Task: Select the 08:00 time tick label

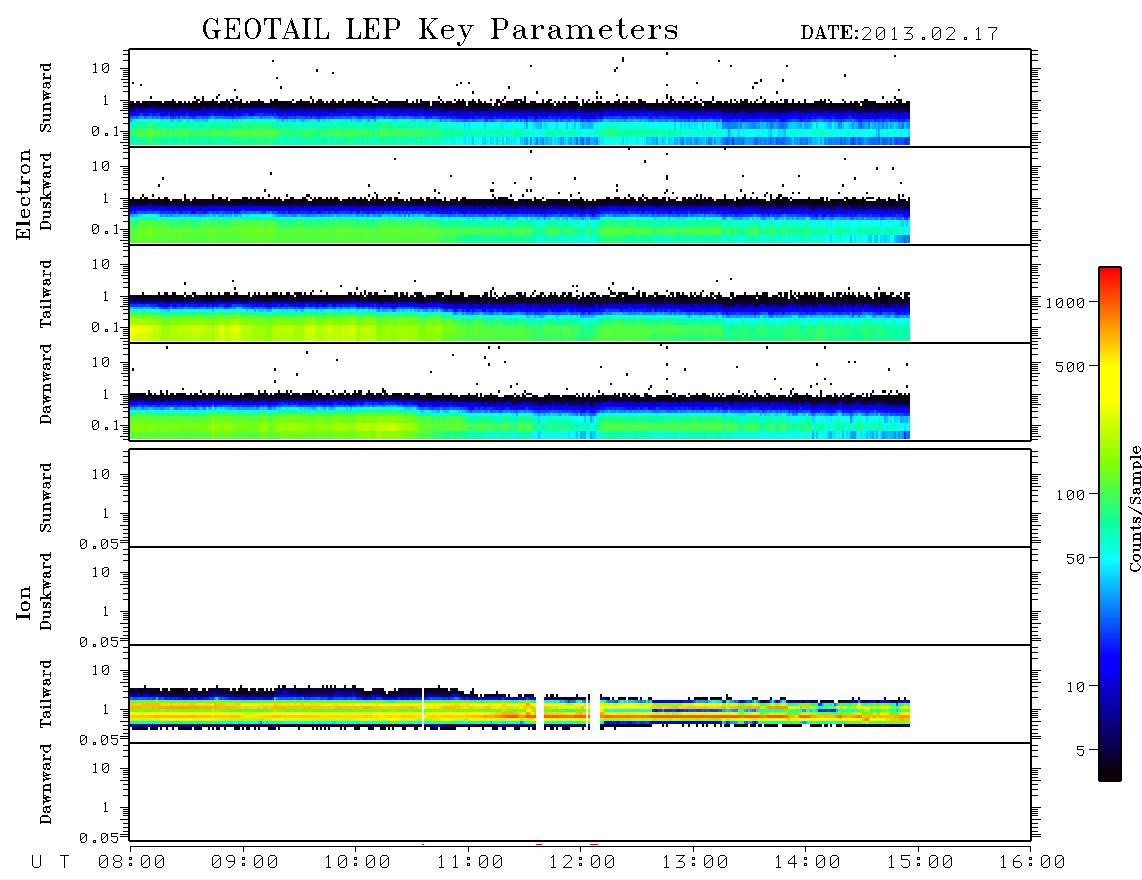Action: 132,862
